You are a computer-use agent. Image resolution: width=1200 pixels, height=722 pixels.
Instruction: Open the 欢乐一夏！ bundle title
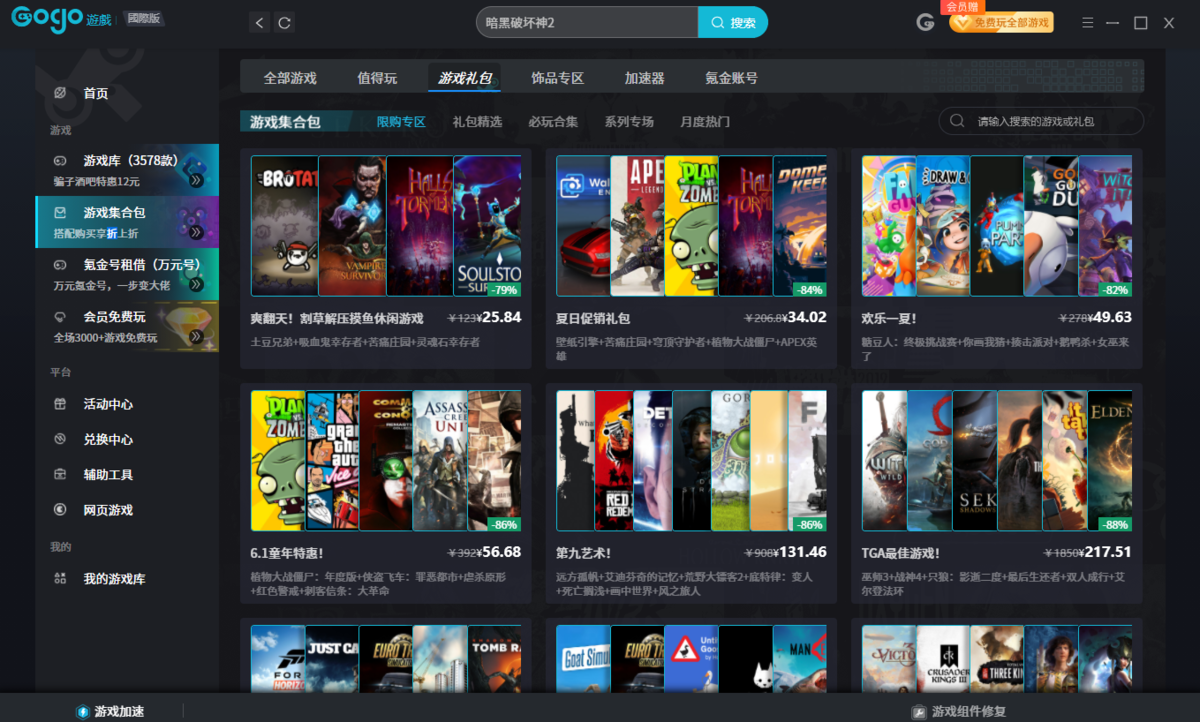pyautogui.click(x=890, y=318)
